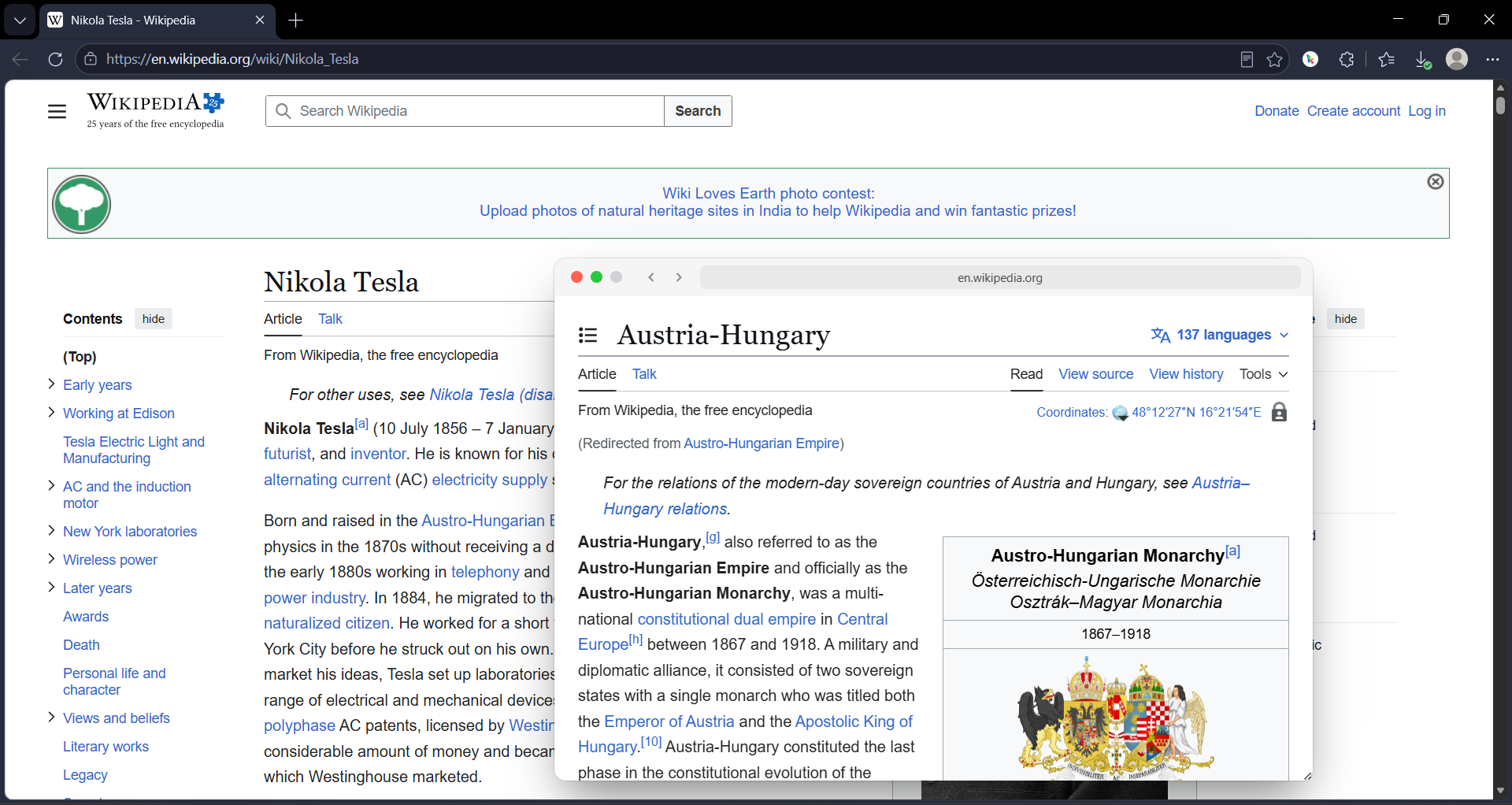
Task: Expand the Working at Edison section
Action: pos(51,412)
